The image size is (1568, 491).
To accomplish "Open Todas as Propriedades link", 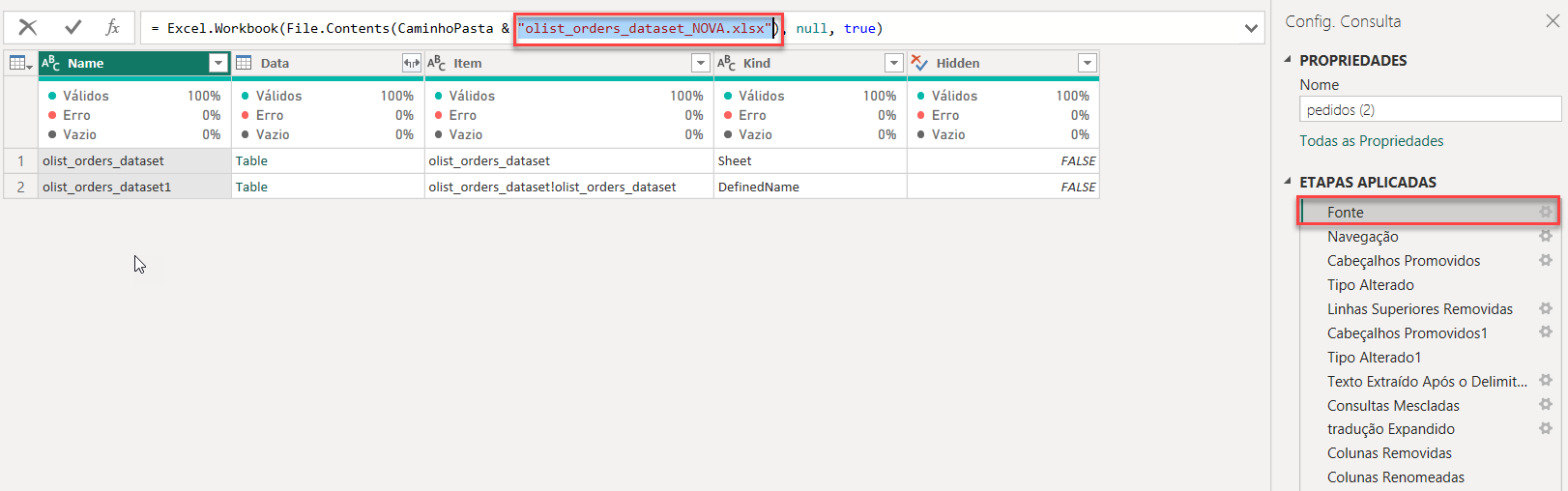I will [x=1371, y=141].
